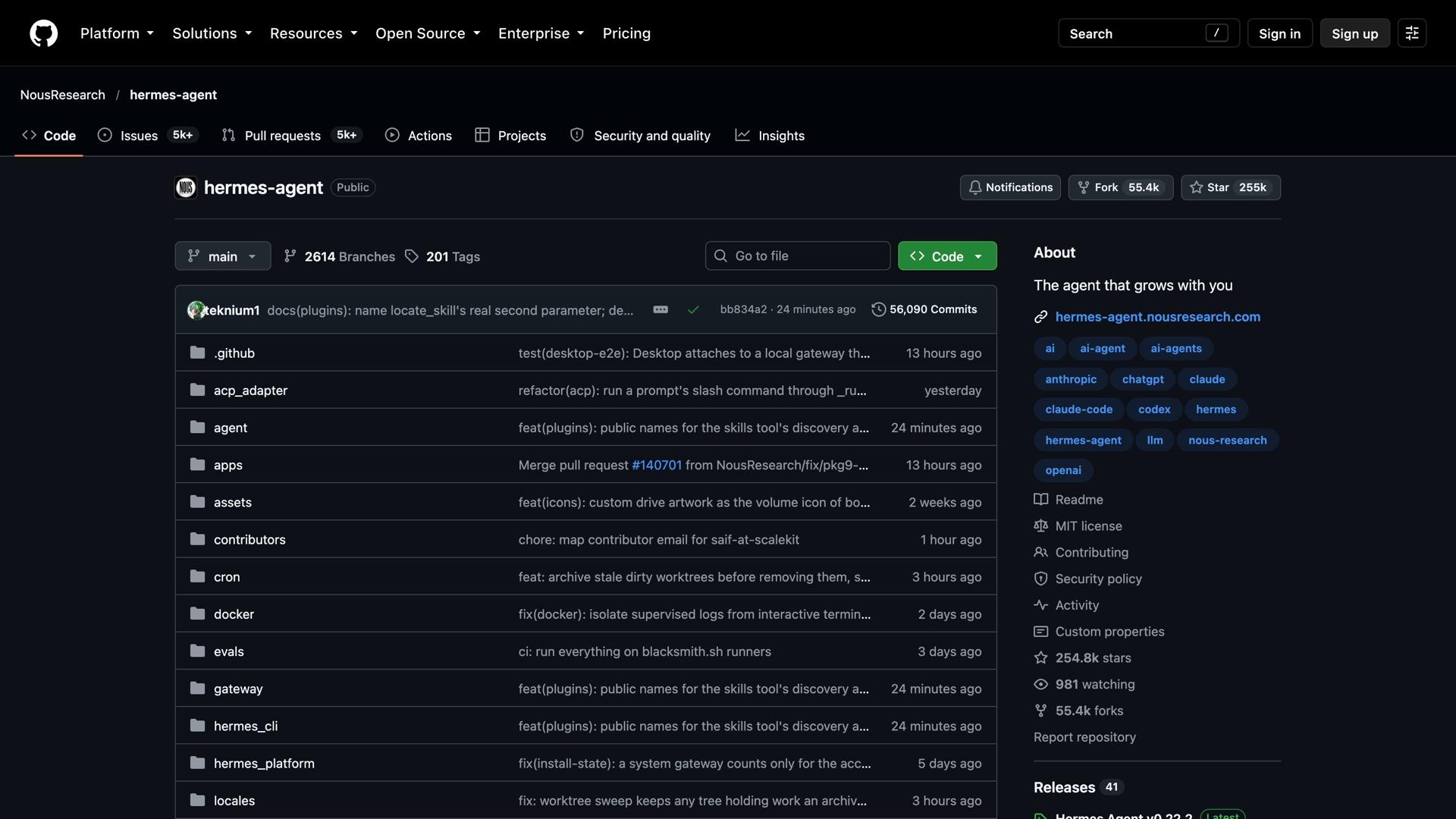
Task: Click the history clock icon beside 56,090 Commits
Action: click(x=878, y=309)
